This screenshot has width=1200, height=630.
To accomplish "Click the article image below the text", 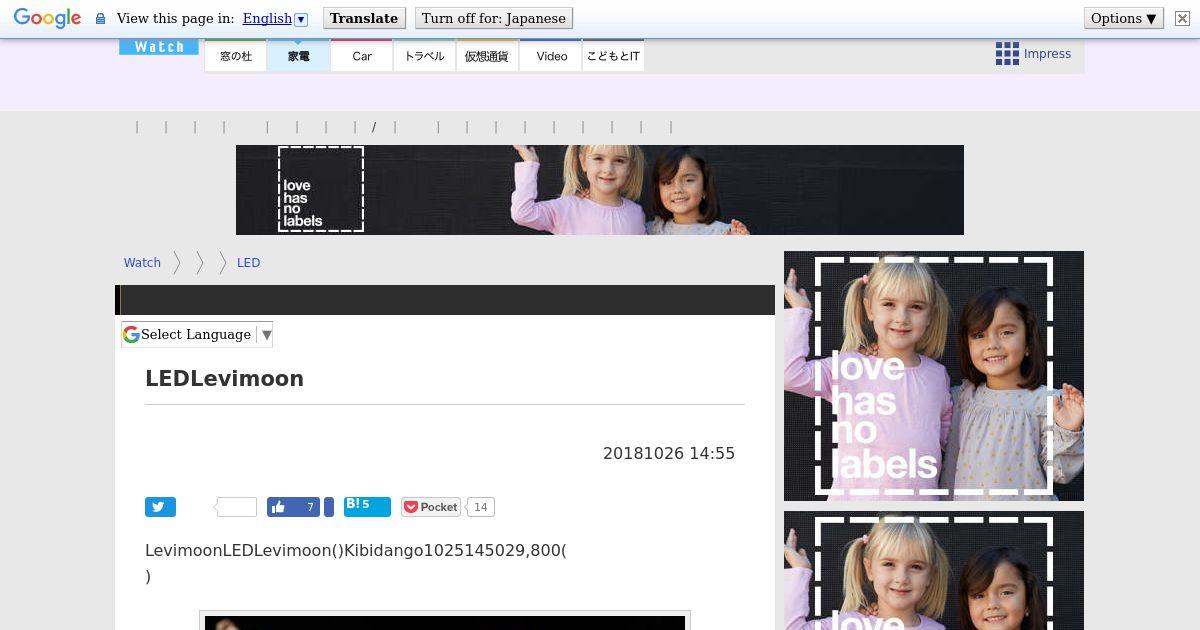I will click(445, 621).
